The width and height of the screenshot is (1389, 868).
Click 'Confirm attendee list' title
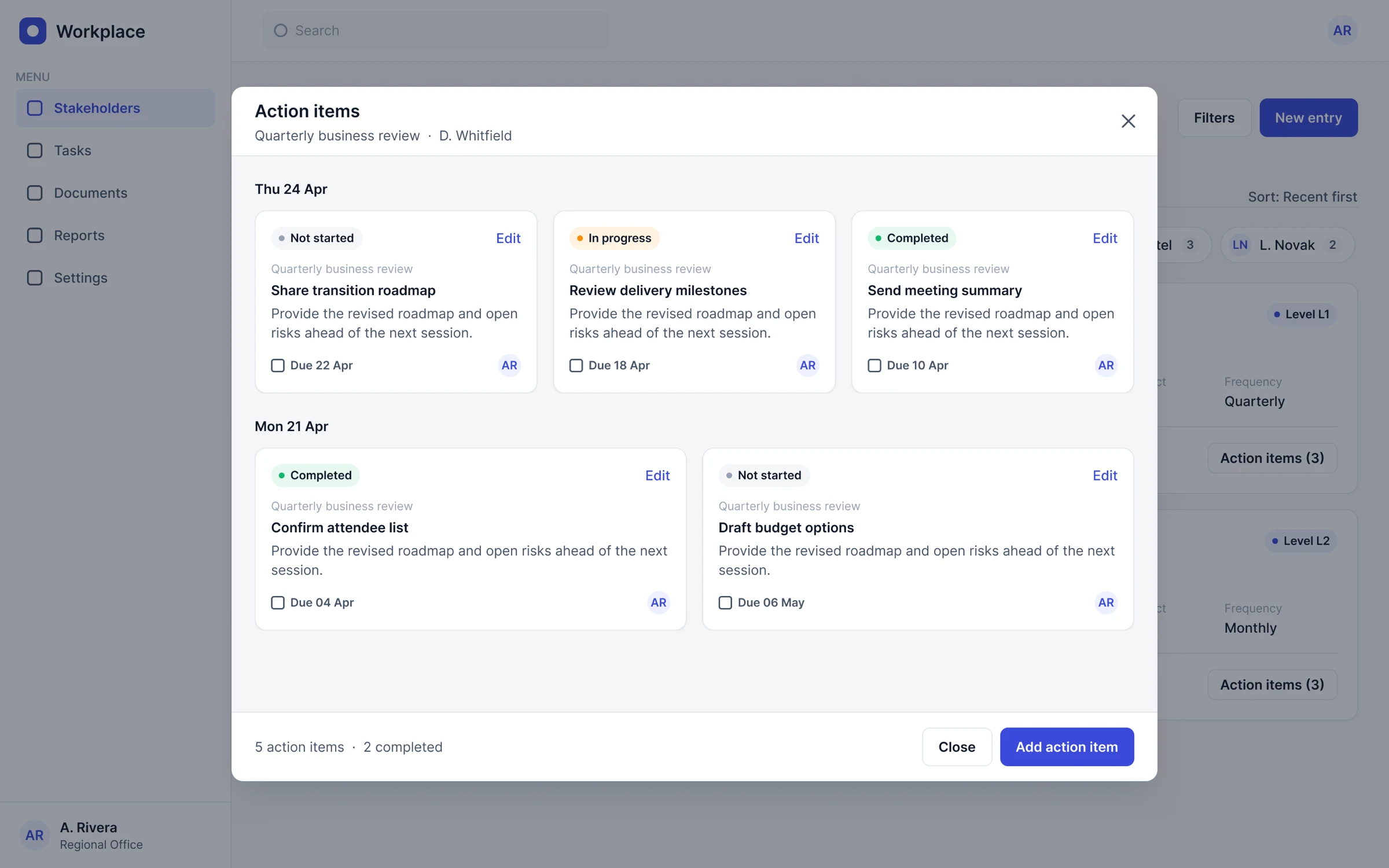[340, 528]
